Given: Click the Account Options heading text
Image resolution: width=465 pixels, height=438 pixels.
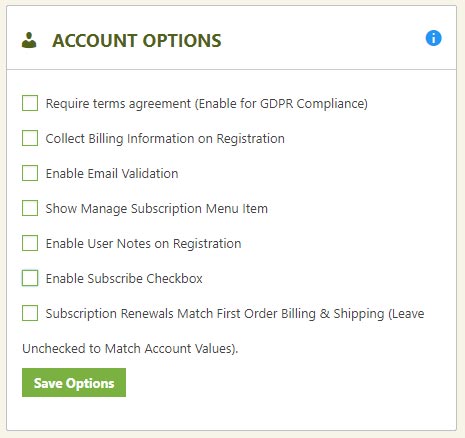Looking at the screenshot, I should 137,41.
